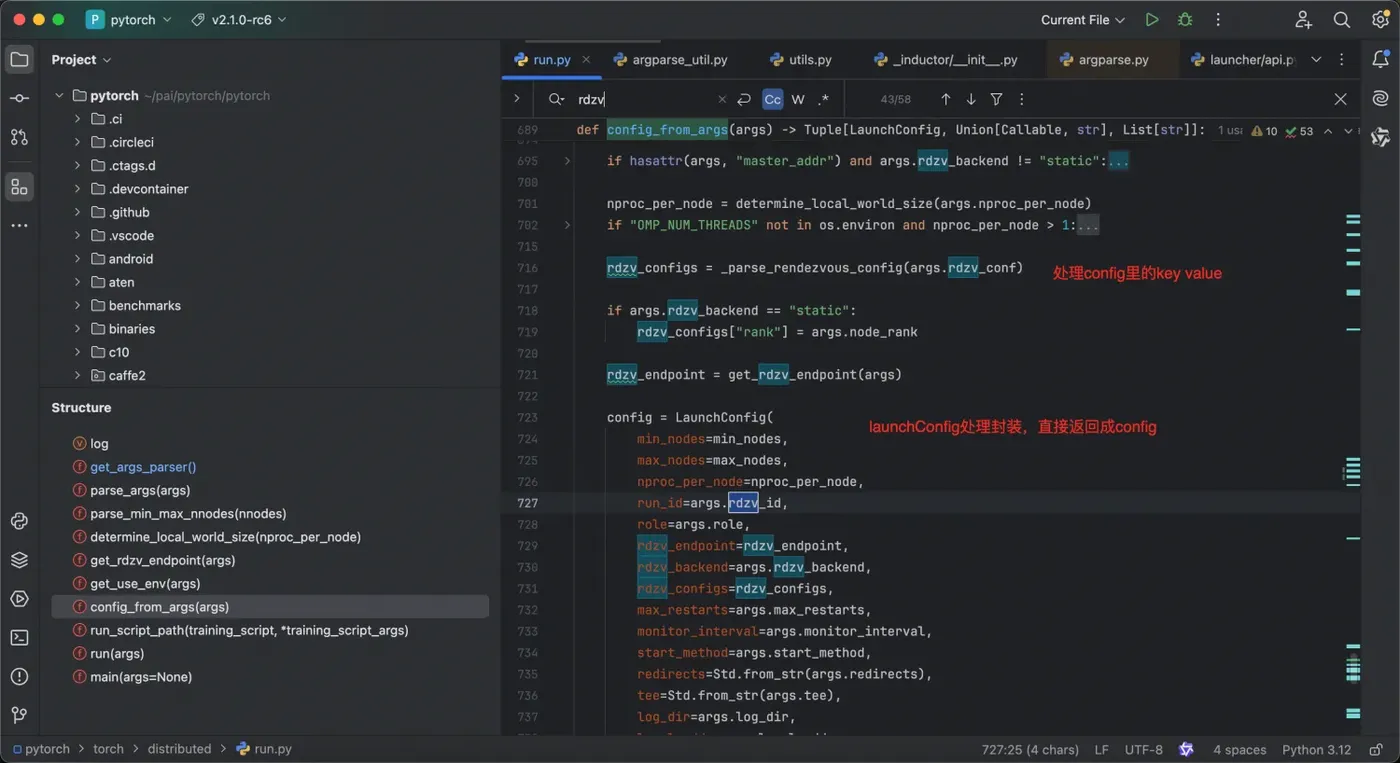Open the Terminal tool window
This screenshot has height=763, width=1400.
pos(19,637)
